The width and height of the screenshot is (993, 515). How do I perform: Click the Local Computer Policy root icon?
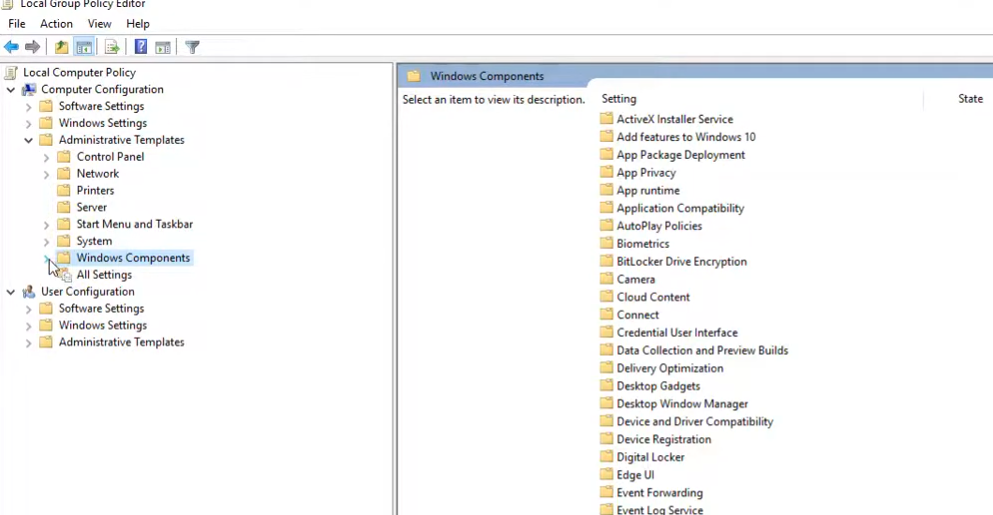tap(11, 72)
